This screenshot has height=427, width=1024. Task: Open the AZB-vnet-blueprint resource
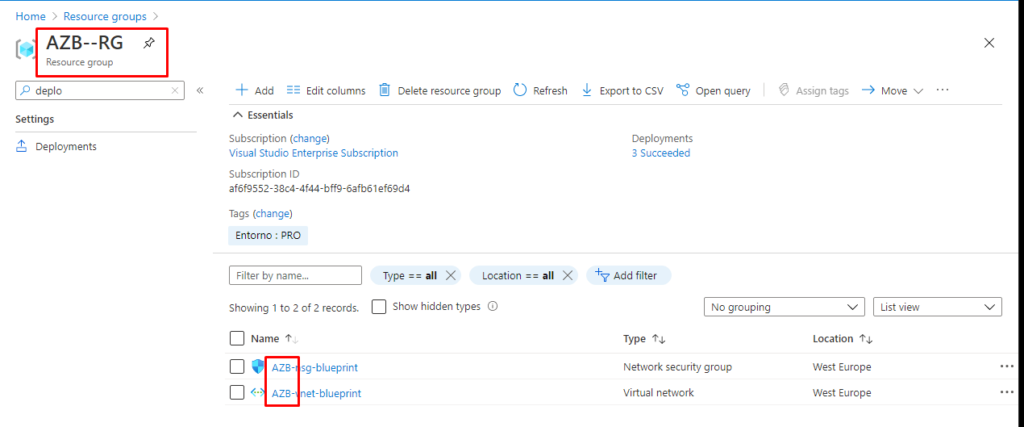click(316, 393)
